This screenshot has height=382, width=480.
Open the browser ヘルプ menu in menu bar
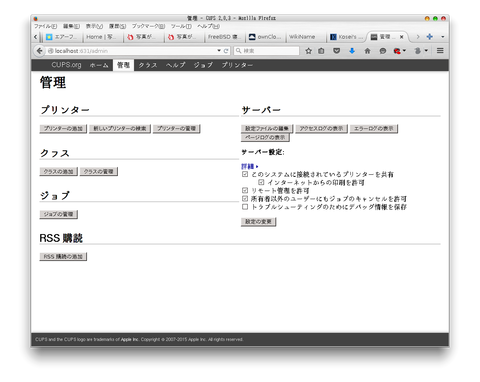click(x=208, y=26)
